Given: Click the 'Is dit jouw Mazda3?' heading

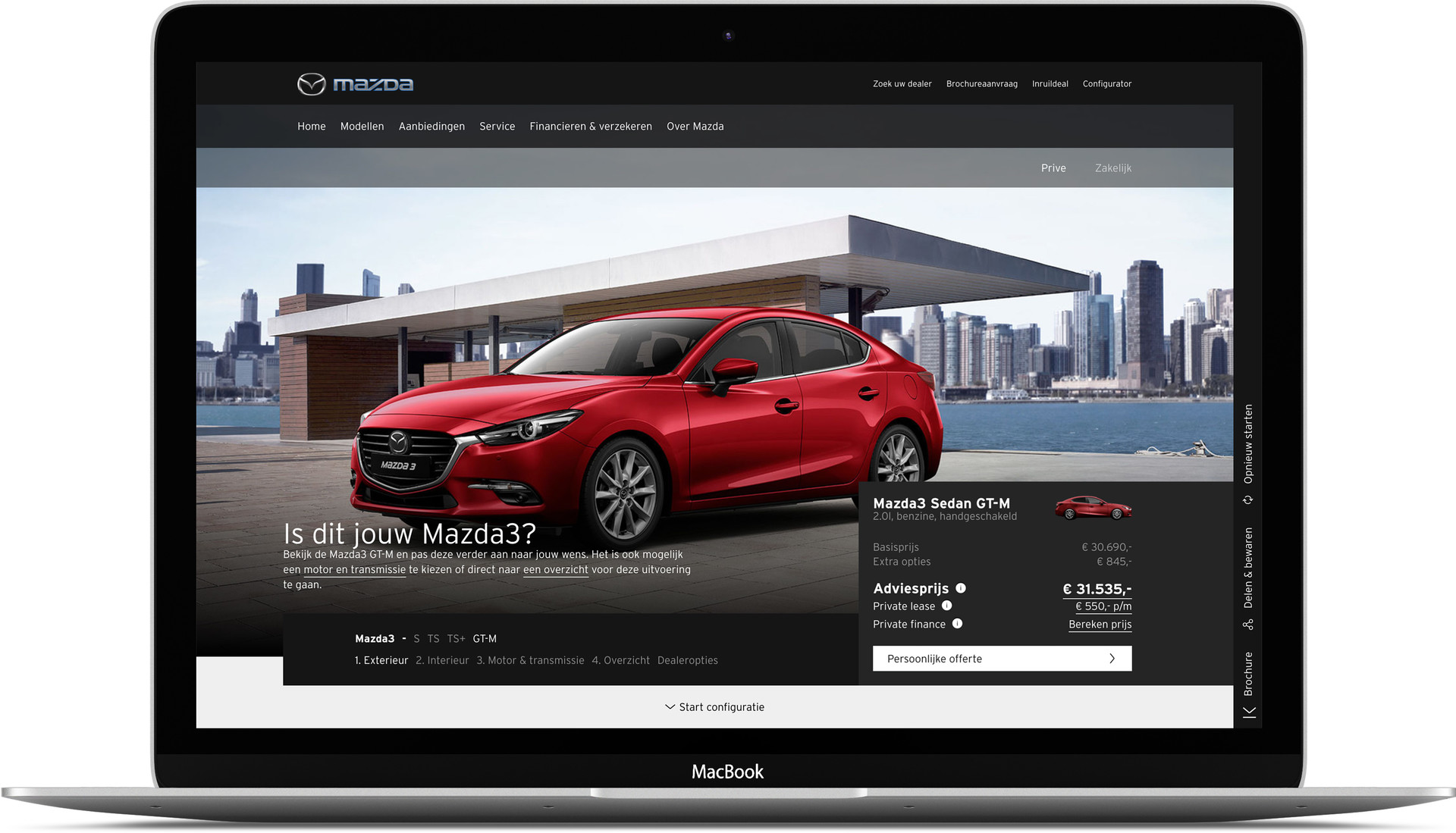Looking at the screenshot, I should (409, 534).
